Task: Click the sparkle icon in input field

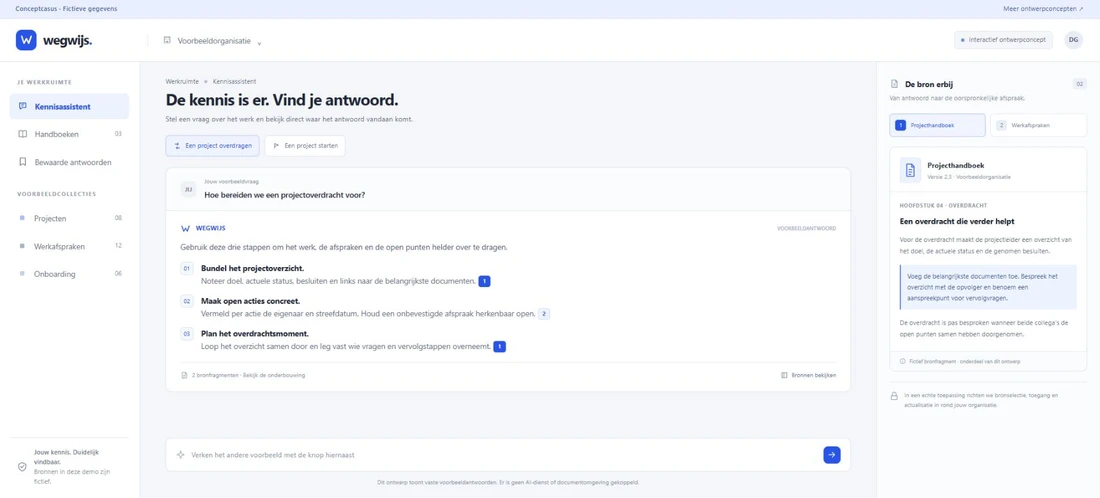Action: pos(180,455)
